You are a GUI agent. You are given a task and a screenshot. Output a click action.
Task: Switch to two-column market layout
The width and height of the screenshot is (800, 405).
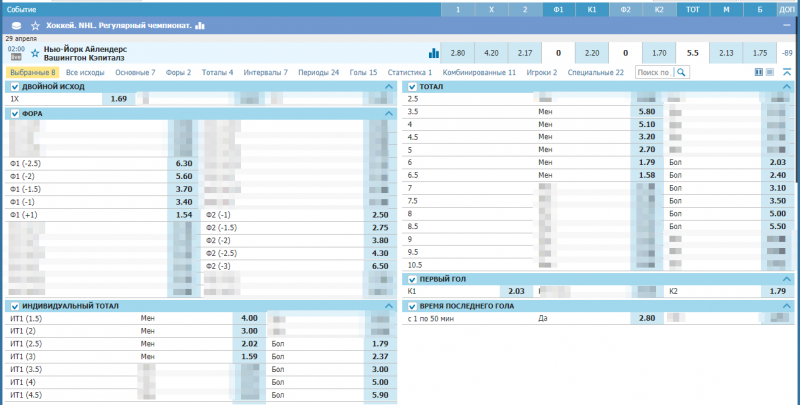coord(759,73)
